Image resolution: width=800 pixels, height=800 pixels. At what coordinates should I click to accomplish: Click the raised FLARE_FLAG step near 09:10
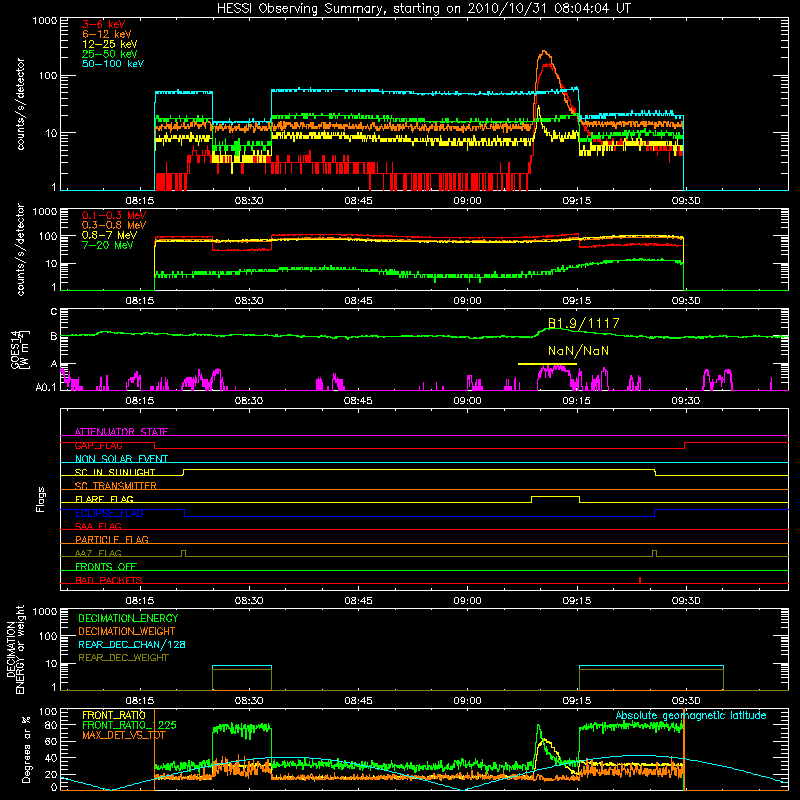click(x=555, y=497)
